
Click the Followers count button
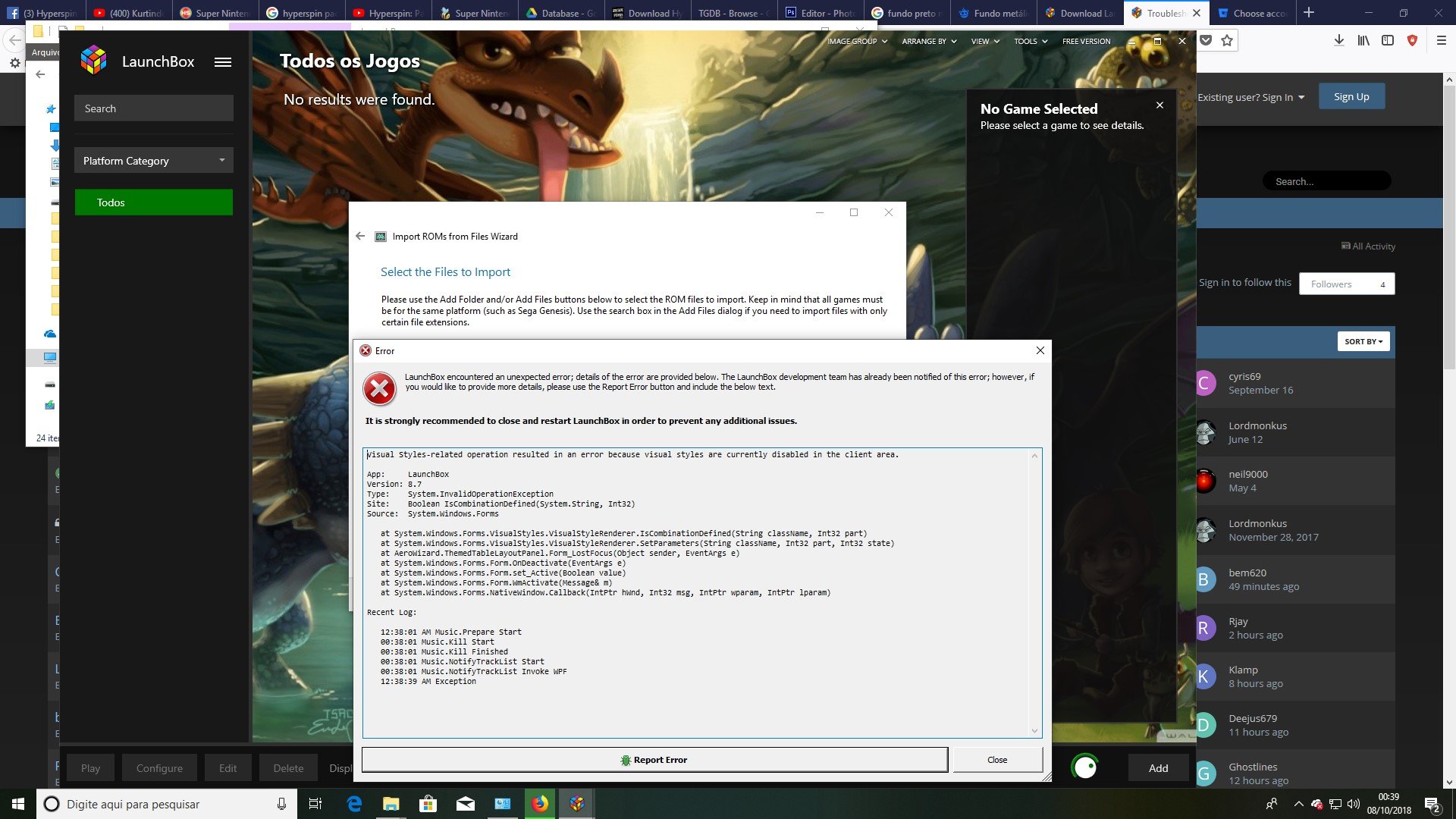1347,284
